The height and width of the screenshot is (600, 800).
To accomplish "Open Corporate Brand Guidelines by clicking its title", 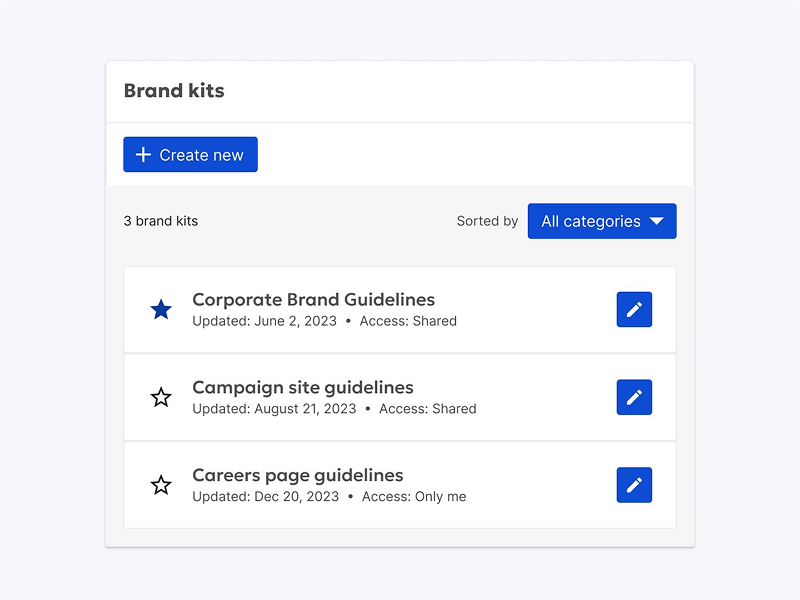I will pyautogui.click(x=314, y=299).
